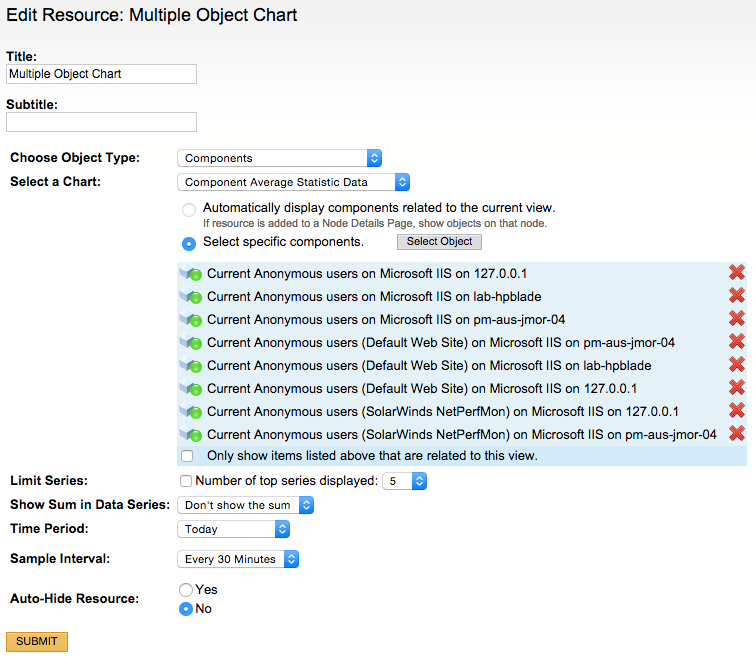This screenshot has height=657, width=756.
Task: Check the Number of top series displayed box
Action: (186, 481)
